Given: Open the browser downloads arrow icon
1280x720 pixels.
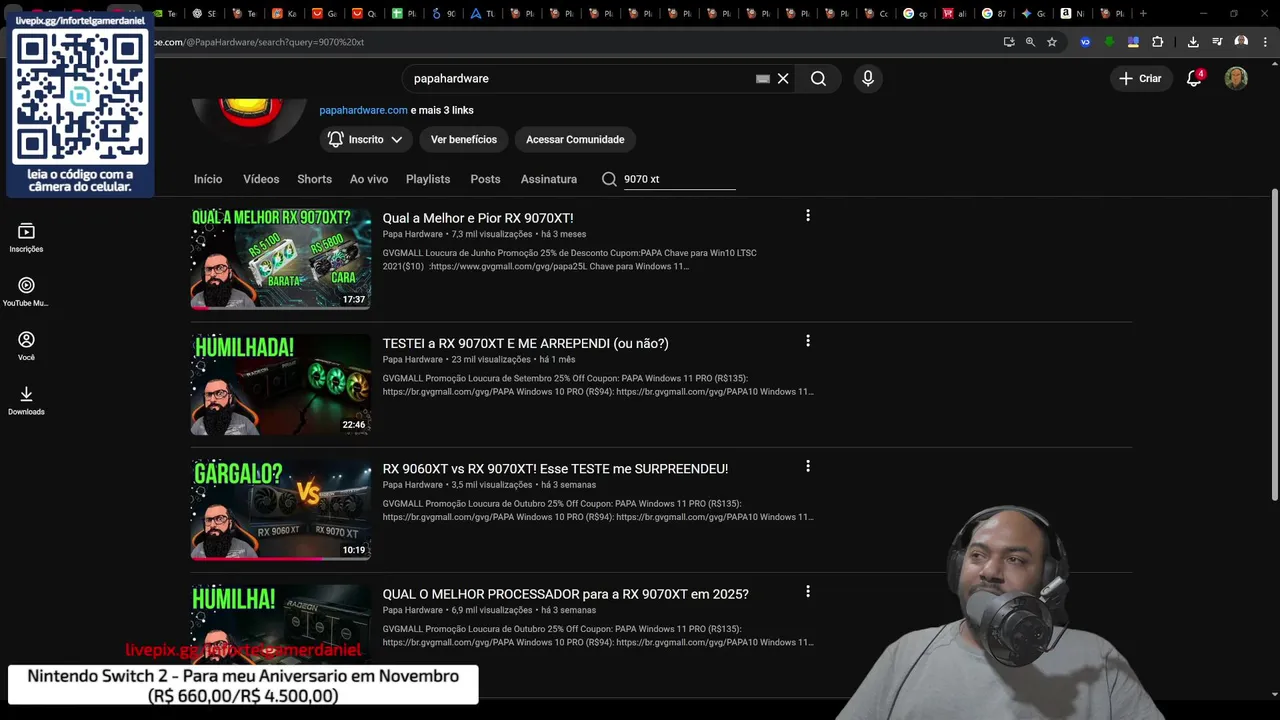Looking at the screenshot, I should pyautogui.click(x=1193, y=42).
